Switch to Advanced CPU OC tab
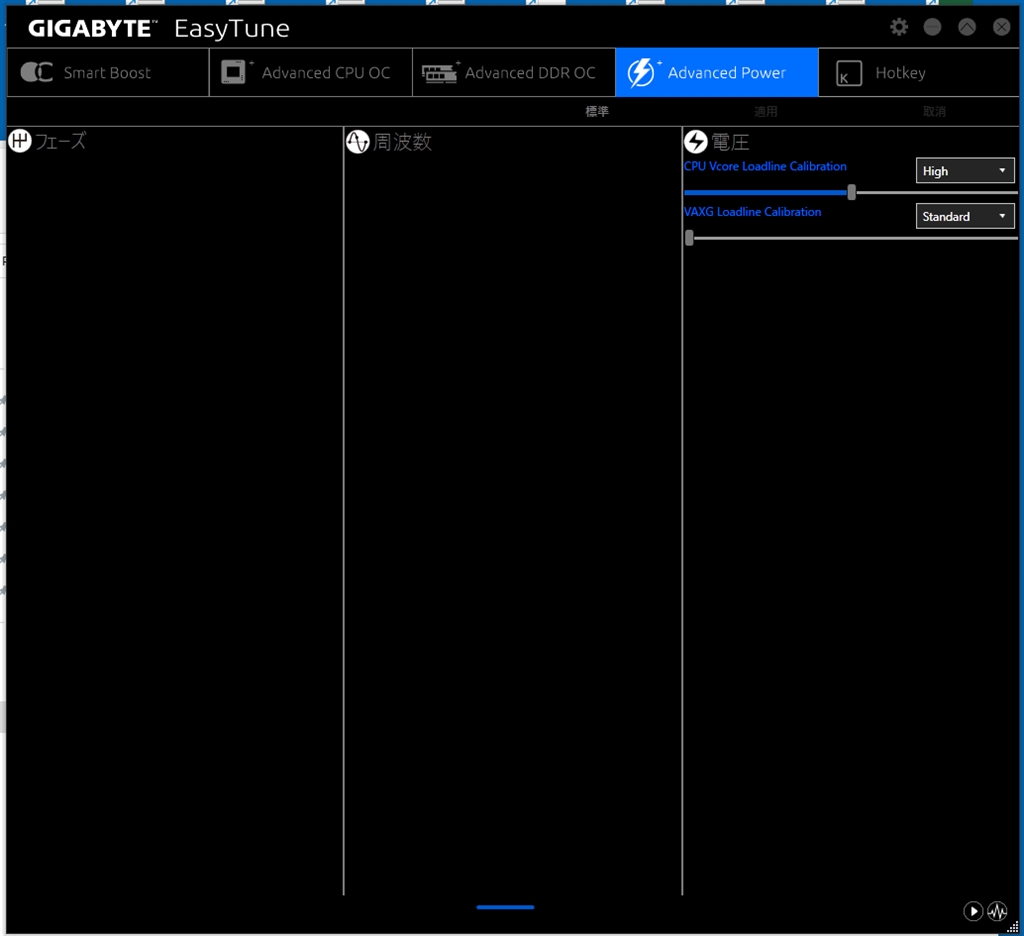Screen dimensions: 1024x936 pyautogui.click(x=311, y=73)
